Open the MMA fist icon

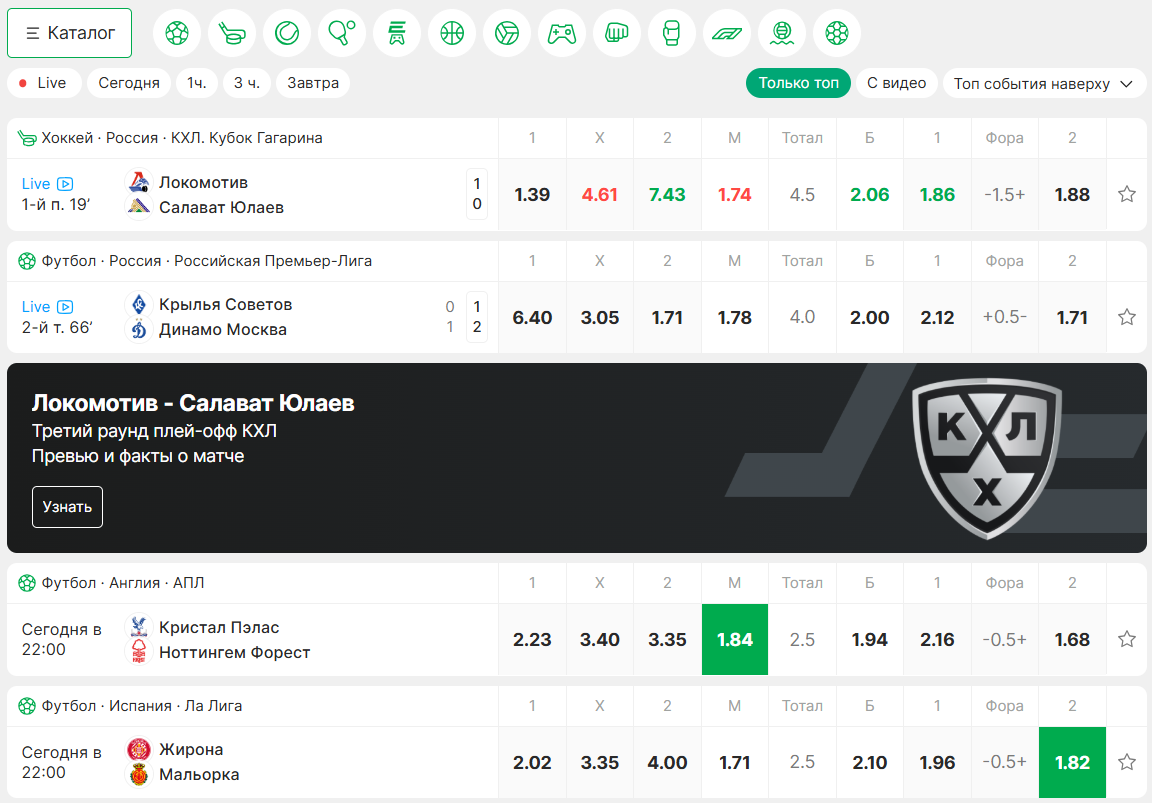point(617,33)
